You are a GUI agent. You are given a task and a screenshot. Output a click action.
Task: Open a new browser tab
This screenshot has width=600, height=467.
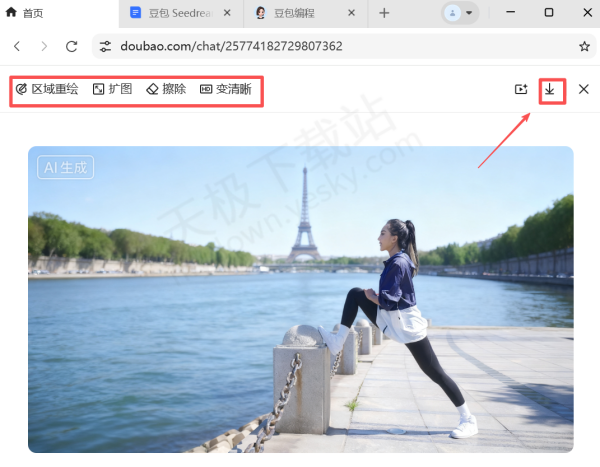click(x=384, y=13)
